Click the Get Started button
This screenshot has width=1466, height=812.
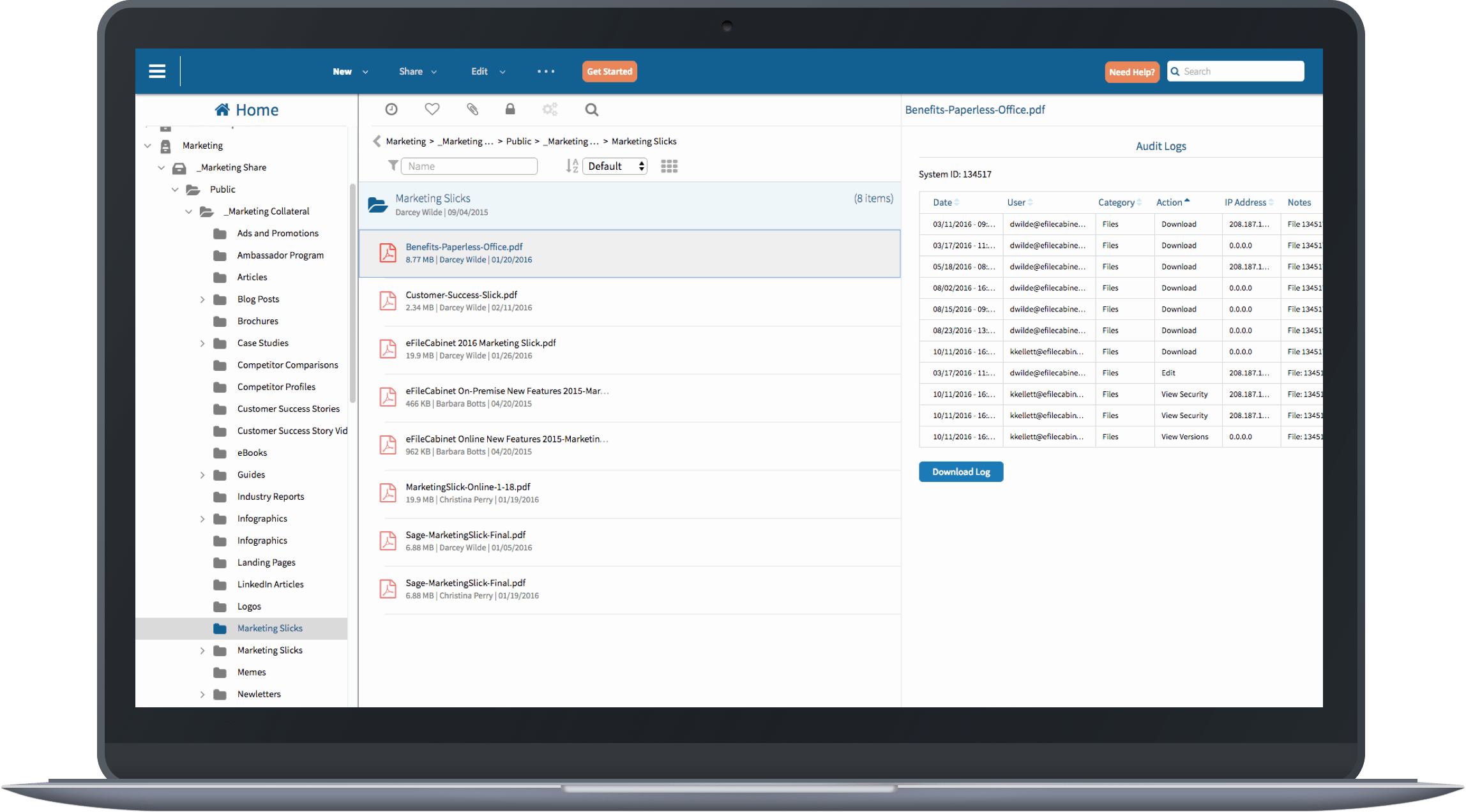(609, 71)
